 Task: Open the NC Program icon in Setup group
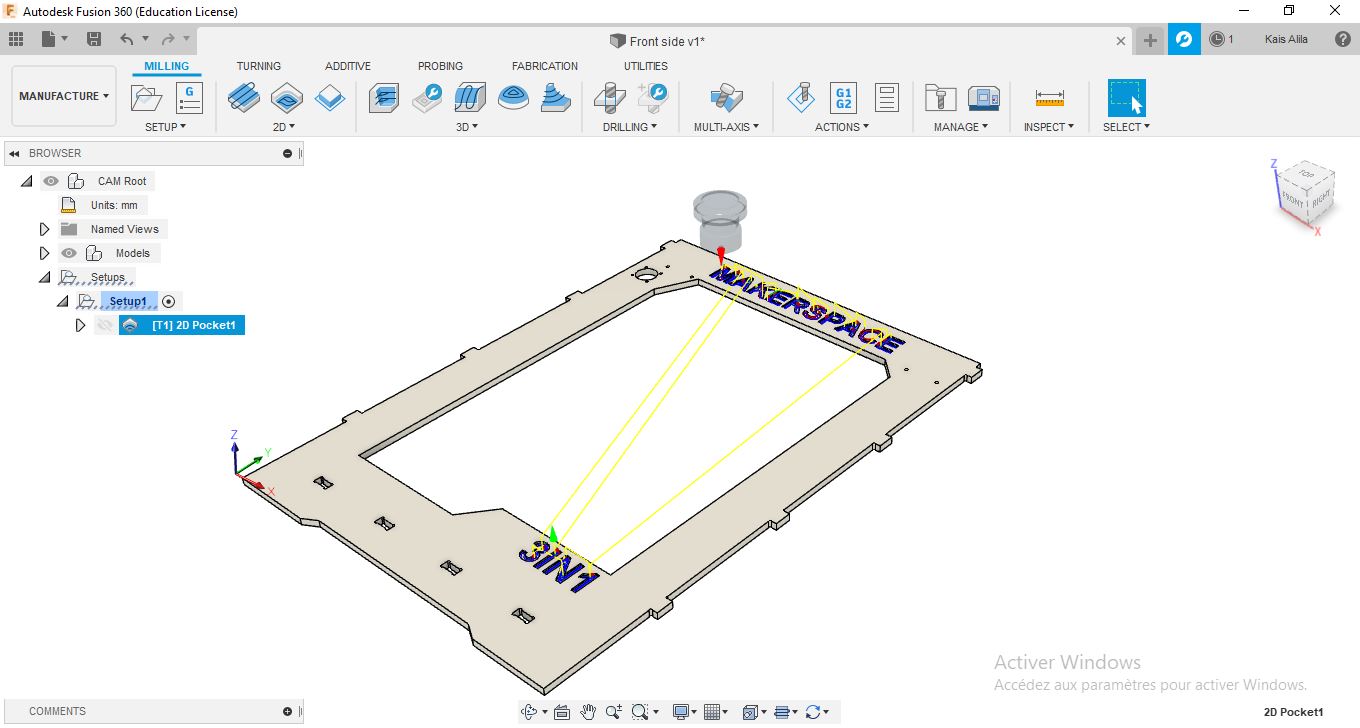pyautogui.click(x=189, y=98)
